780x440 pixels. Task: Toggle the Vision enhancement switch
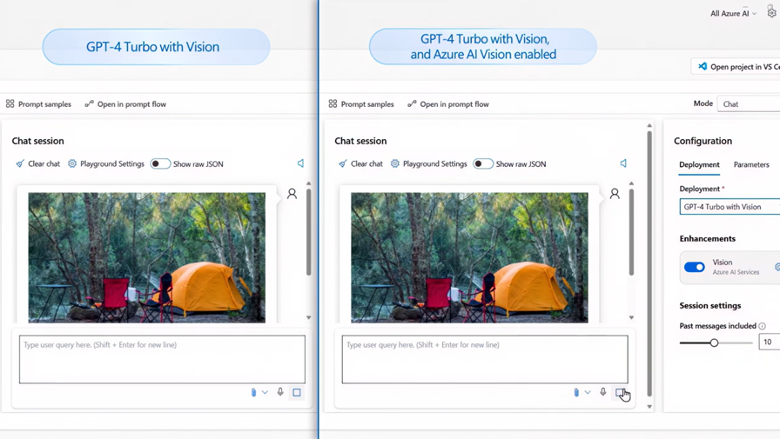click(694, 267)
